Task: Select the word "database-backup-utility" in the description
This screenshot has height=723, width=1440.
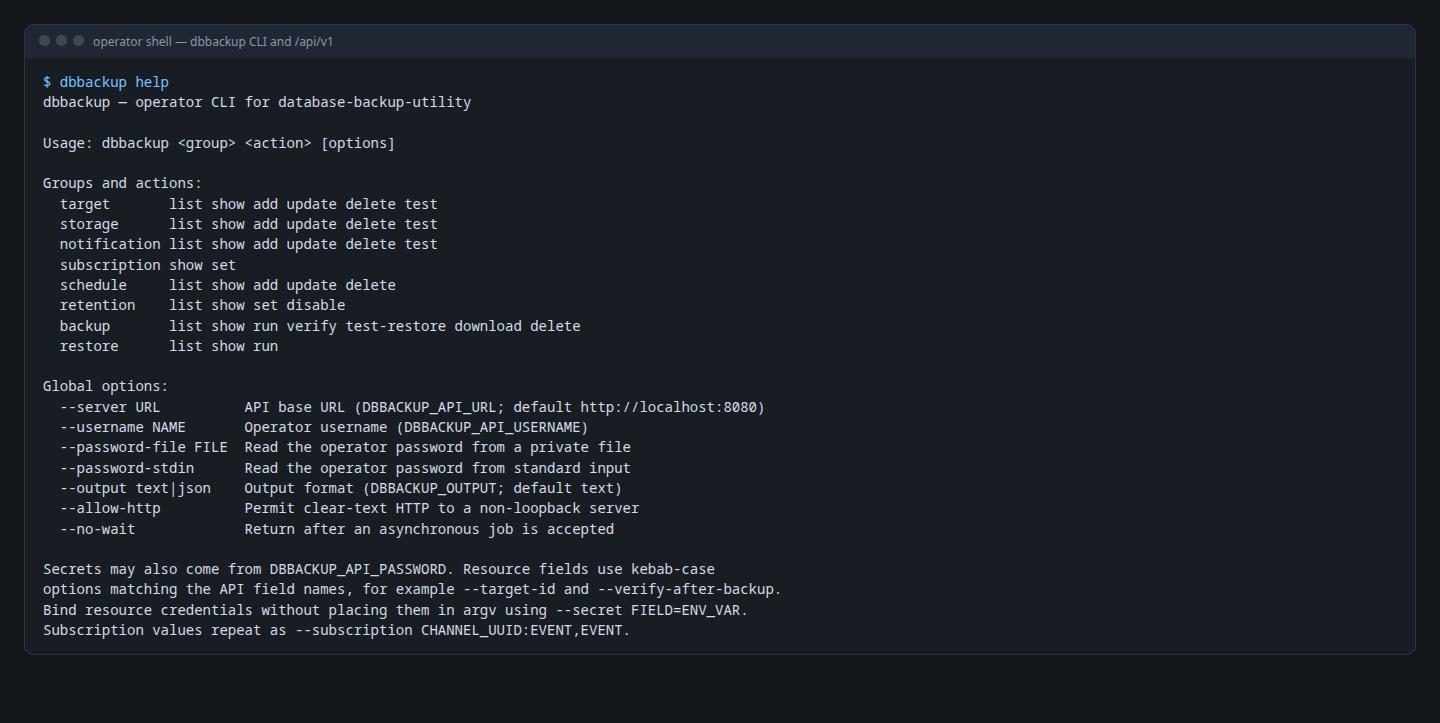Action: click(374, 102)
